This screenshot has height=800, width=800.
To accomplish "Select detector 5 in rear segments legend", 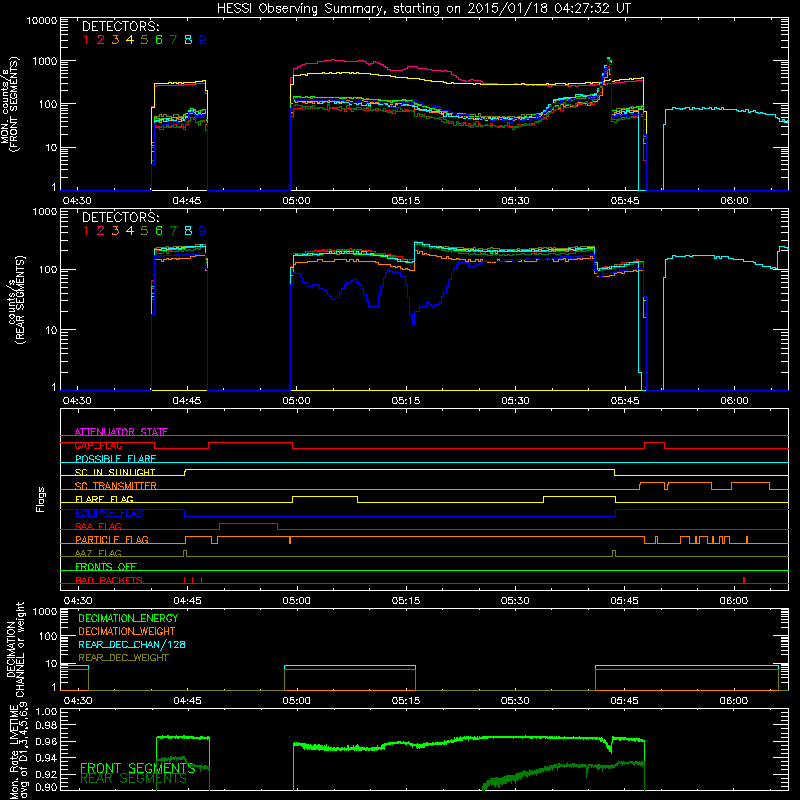I will coord(144,231).
